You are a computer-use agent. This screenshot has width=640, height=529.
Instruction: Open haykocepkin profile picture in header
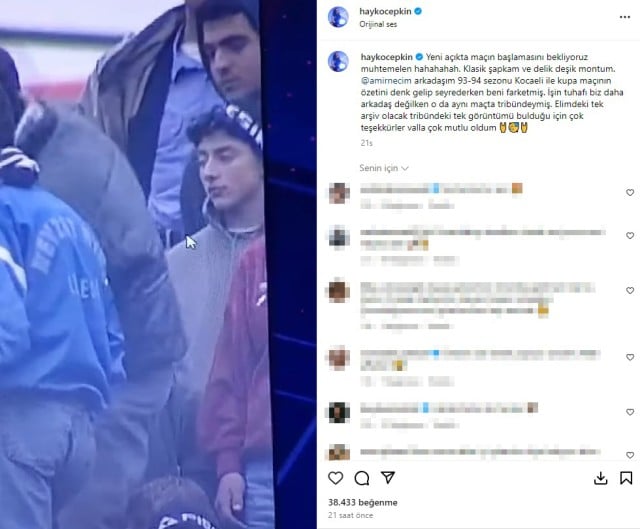click(x=338, y=17)
